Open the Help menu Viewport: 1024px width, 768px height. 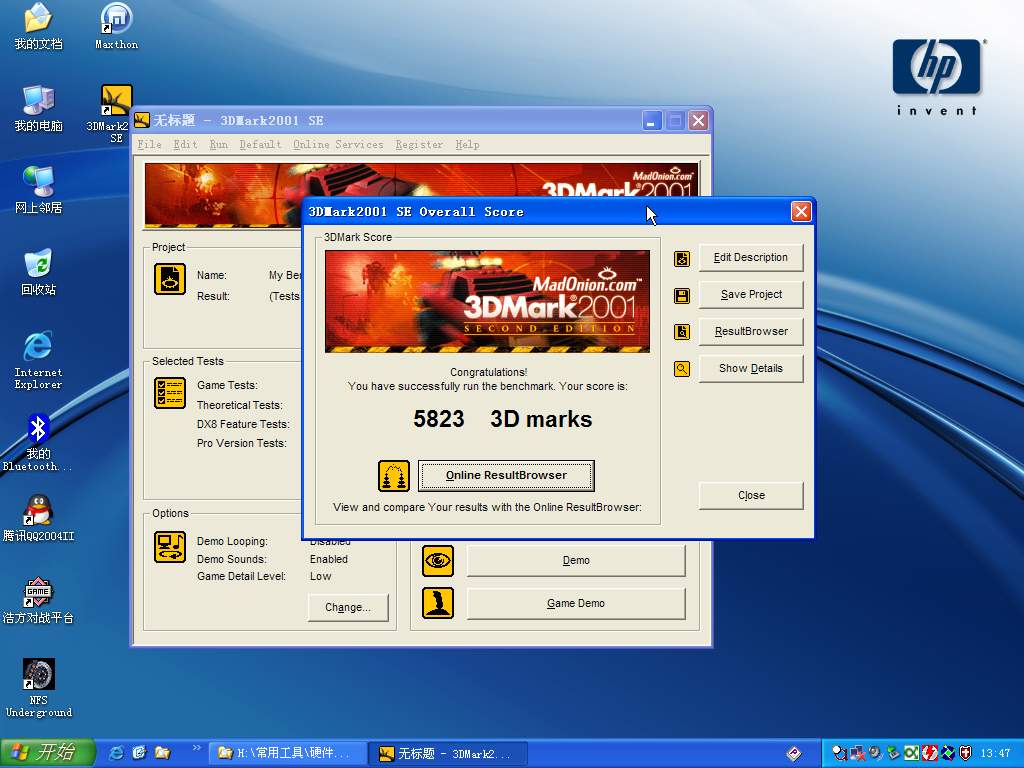[468, 144]
